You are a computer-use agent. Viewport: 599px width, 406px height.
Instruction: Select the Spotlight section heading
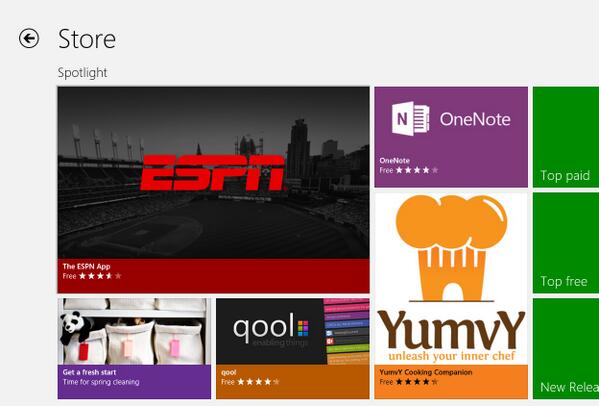[82, 73]
